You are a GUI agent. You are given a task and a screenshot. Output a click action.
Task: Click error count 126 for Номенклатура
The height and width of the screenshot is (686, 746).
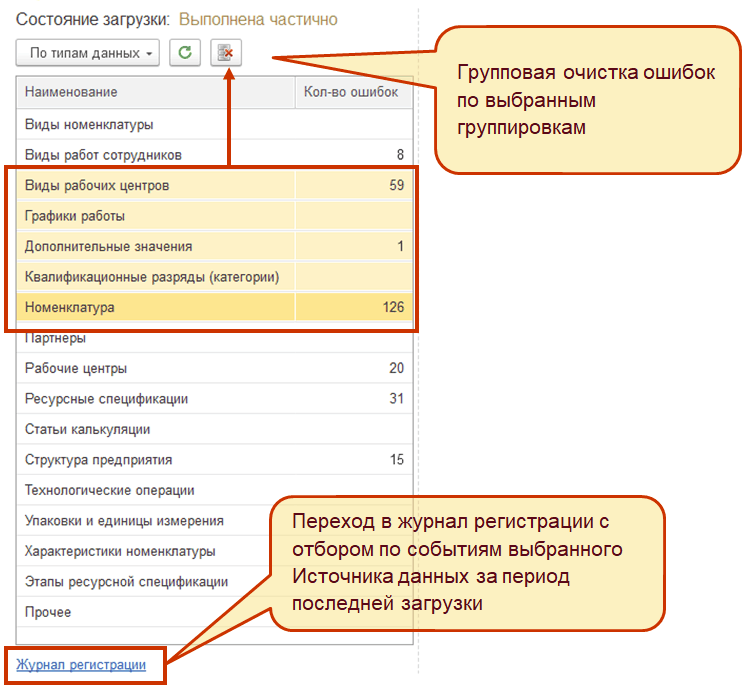pos(393,307)
